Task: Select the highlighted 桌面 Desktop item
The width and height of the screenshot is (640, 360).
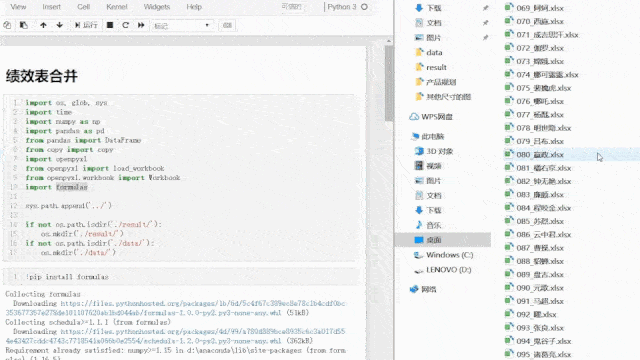Action: pyautogui.click(x=443, y=240)
